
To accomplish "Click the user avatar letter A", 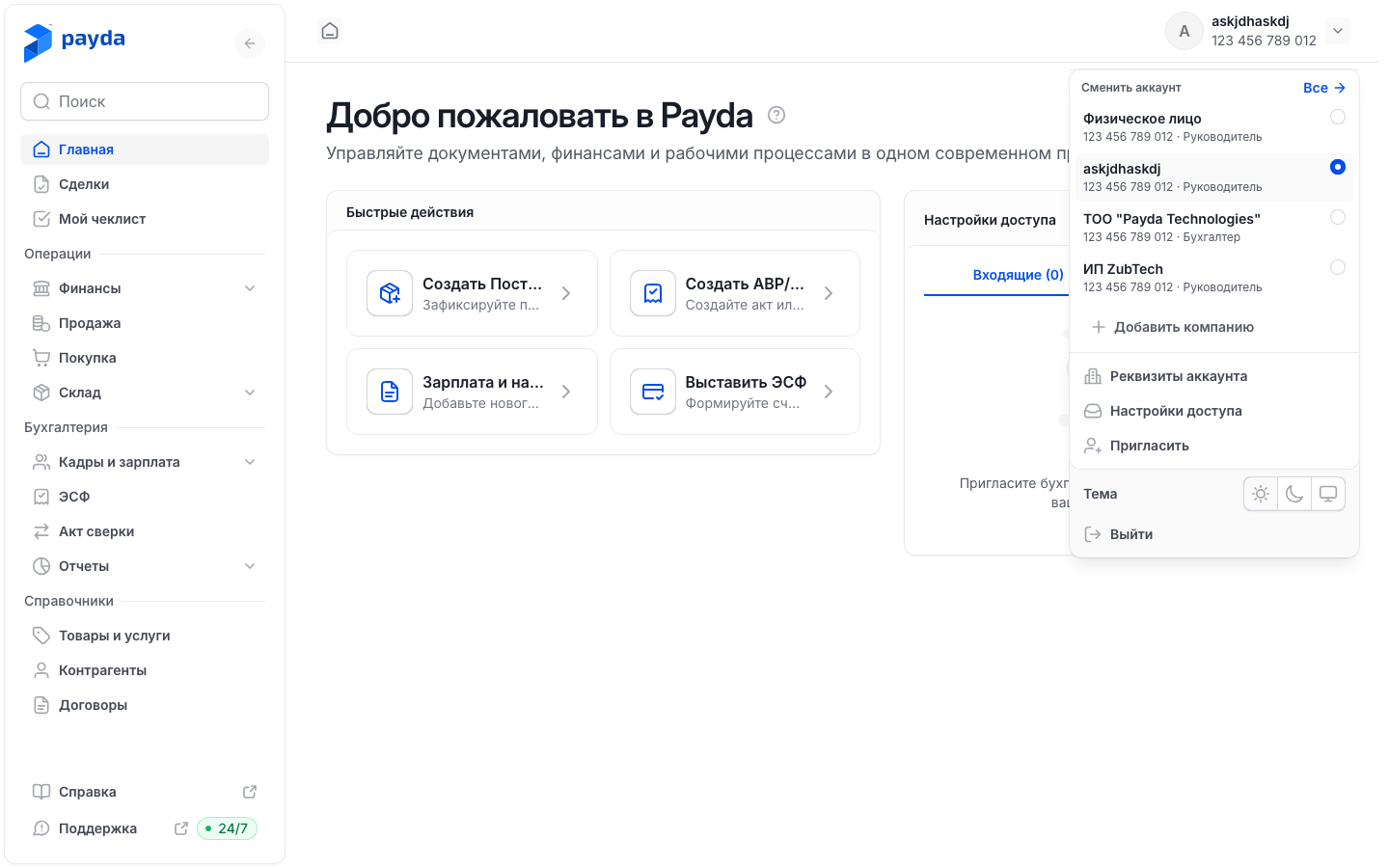I will pos(1185,31).
